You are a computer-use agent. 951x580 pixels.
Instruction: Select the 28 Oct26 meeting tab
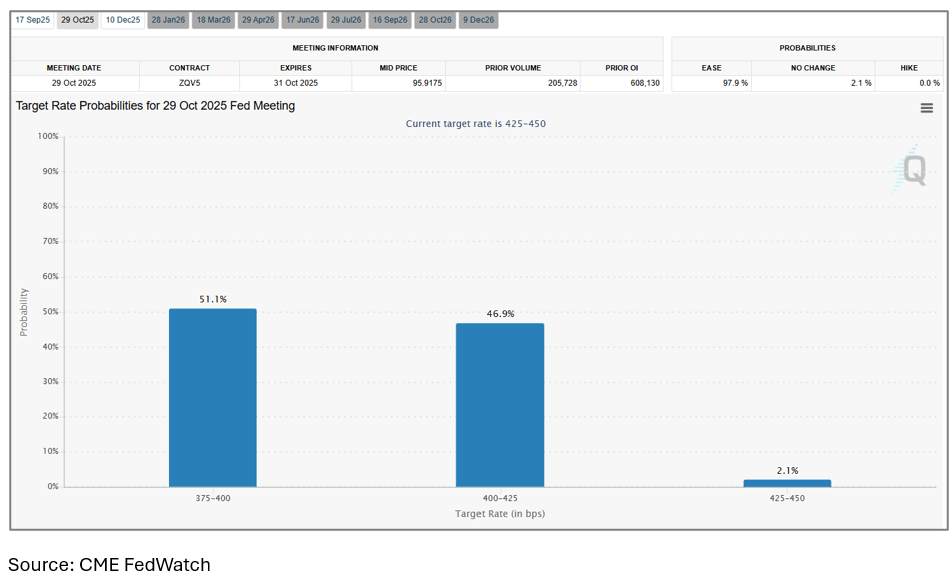click(x=435, y=20)
